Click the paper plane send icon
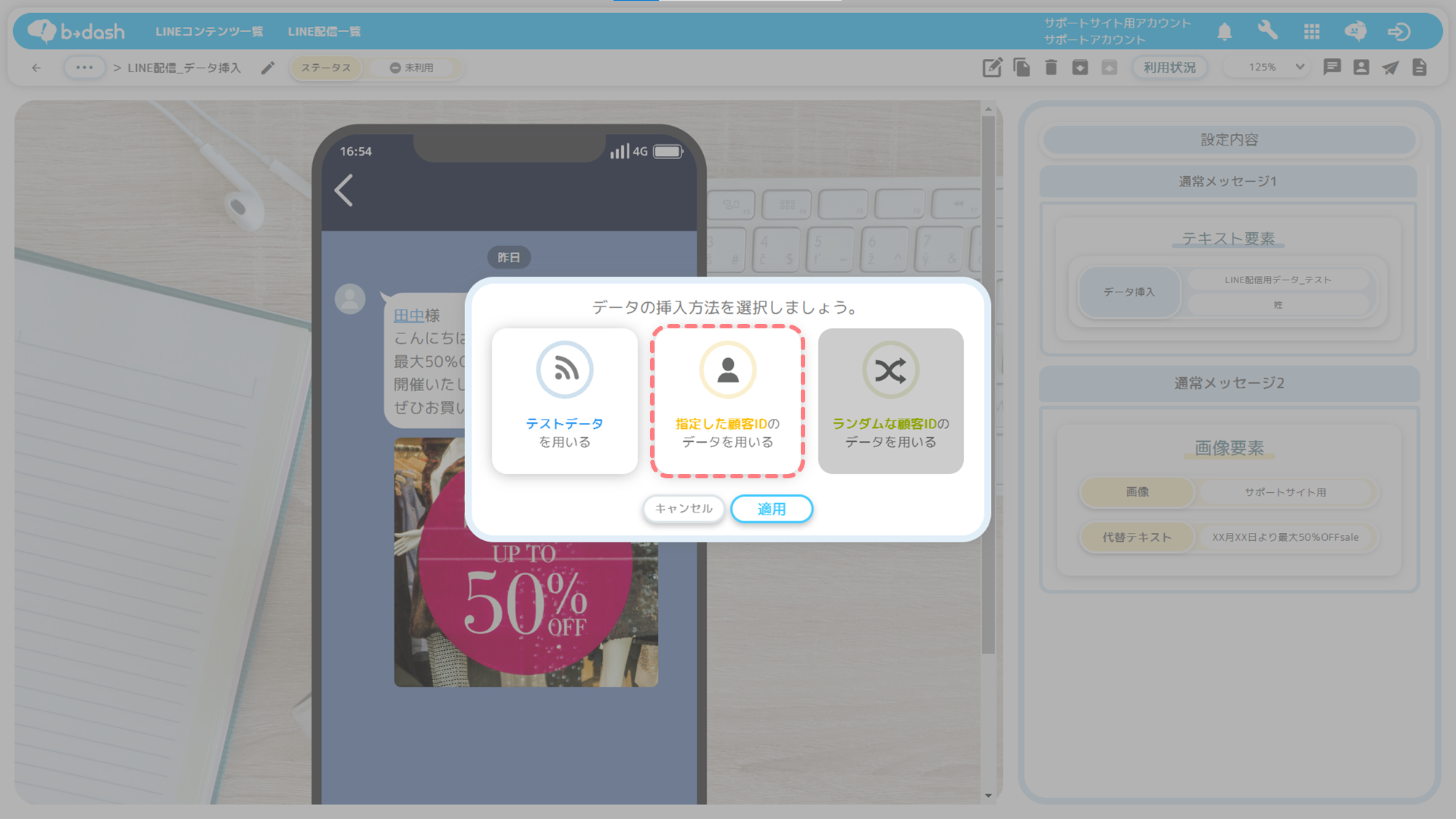 [1390, 68]
